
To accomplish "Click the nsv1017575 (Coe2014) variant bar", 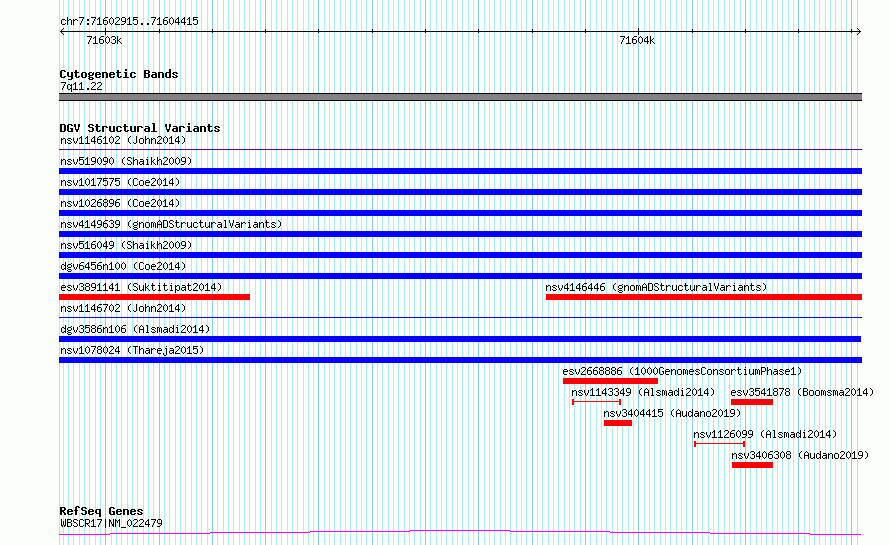I will click(460, 192).
